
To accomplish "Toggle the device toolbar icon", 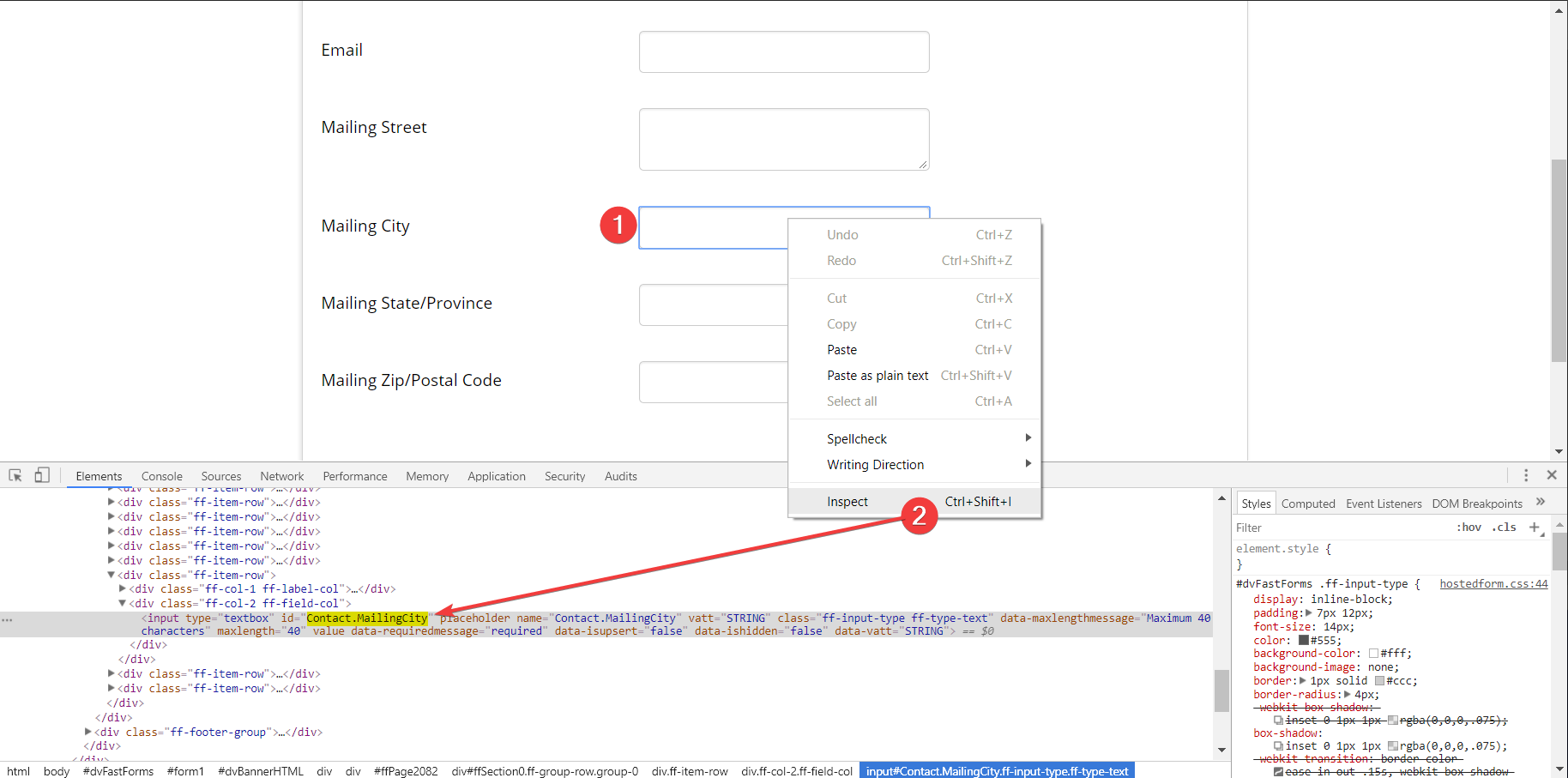I will click(x=42, y=475).
